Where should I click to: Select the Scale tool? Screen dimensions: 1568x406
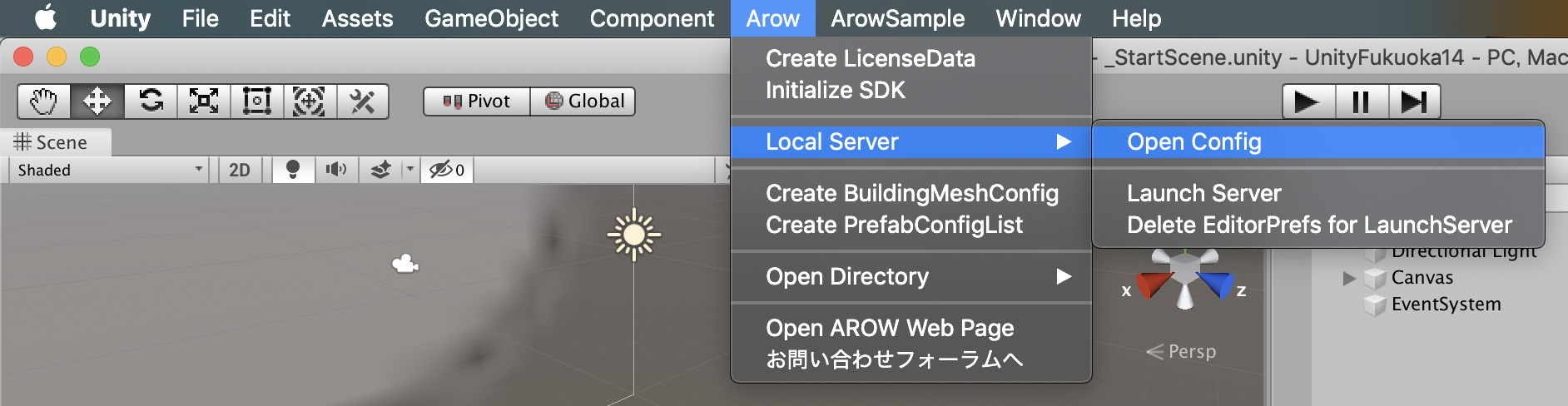pos(204,101)
